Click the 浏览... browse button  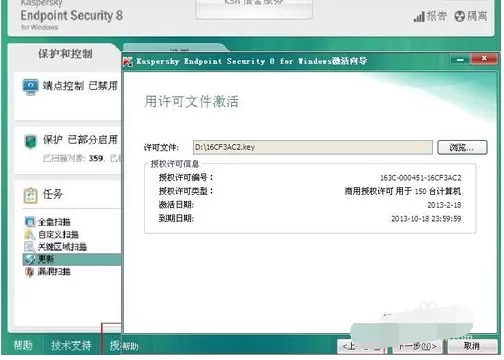pos(462,147)
